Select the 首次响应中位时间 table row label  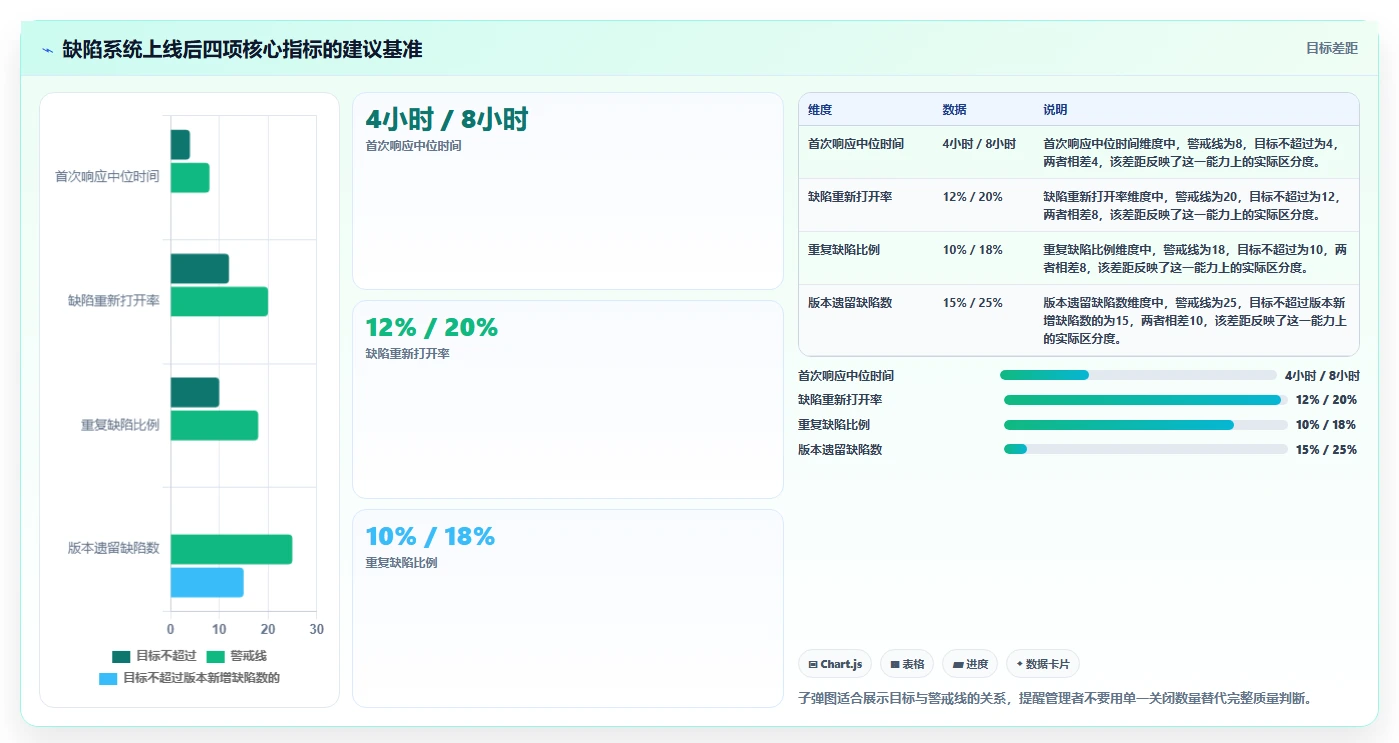[856, 144]
